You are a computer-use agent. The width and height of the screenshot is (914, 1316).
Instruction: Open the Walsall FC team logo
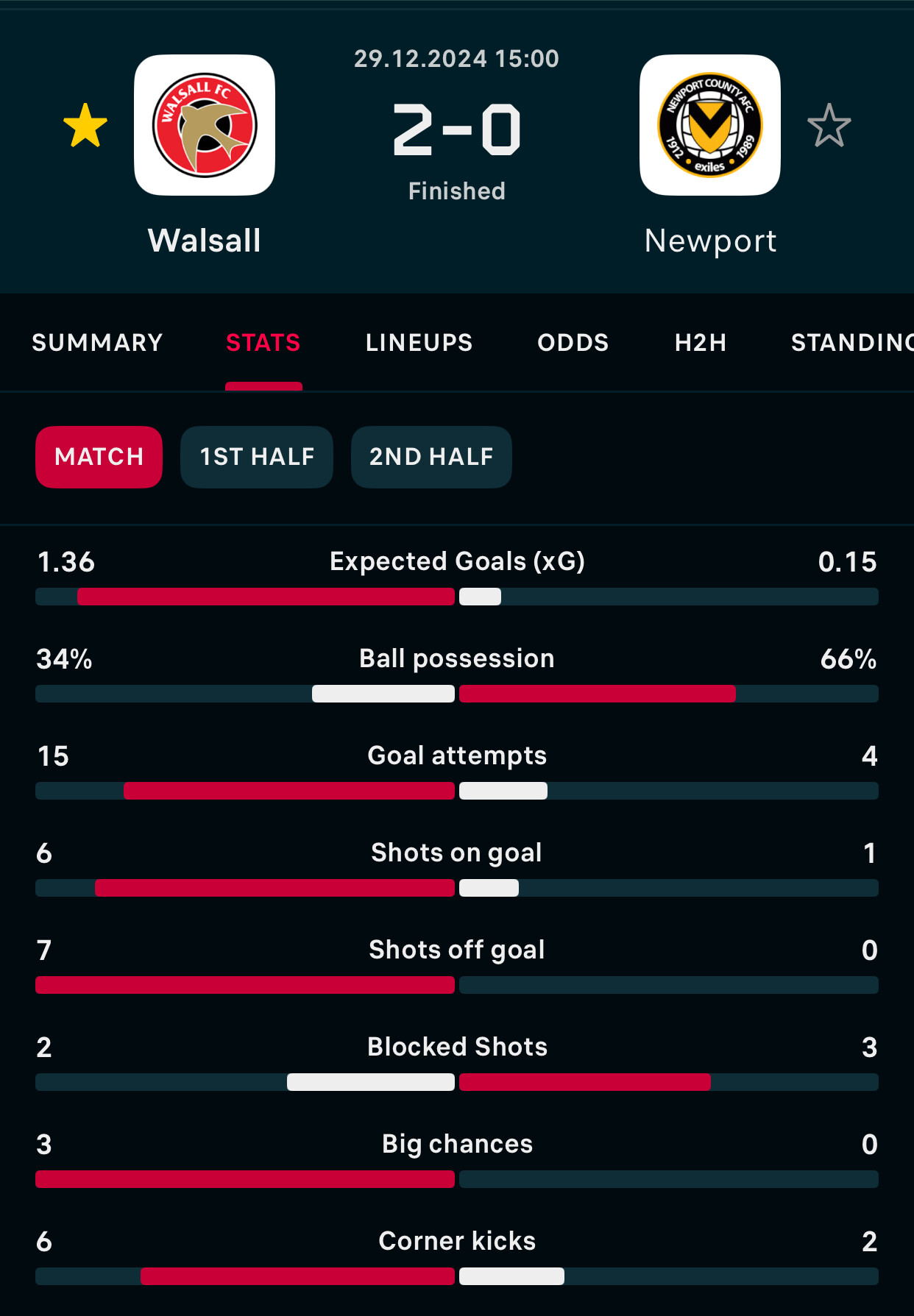tap(205, 125)
